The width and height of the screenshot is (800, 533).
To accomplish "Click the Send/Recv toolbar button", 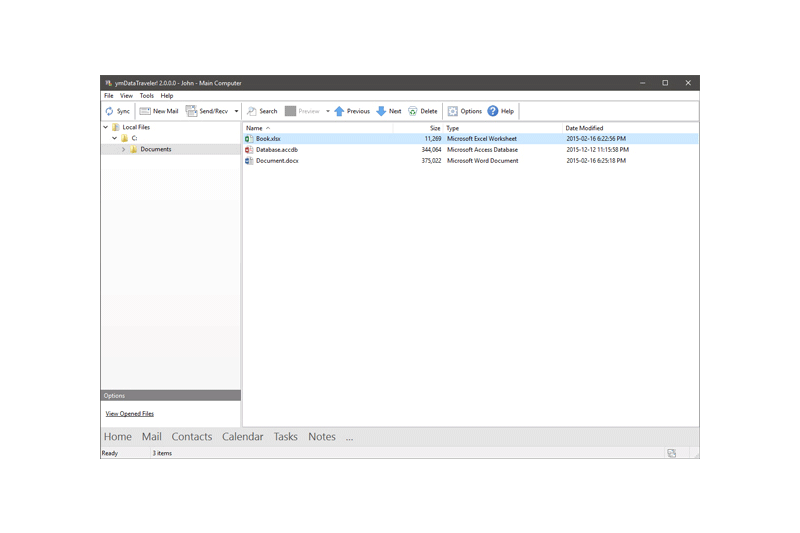I will coord(207,111).
